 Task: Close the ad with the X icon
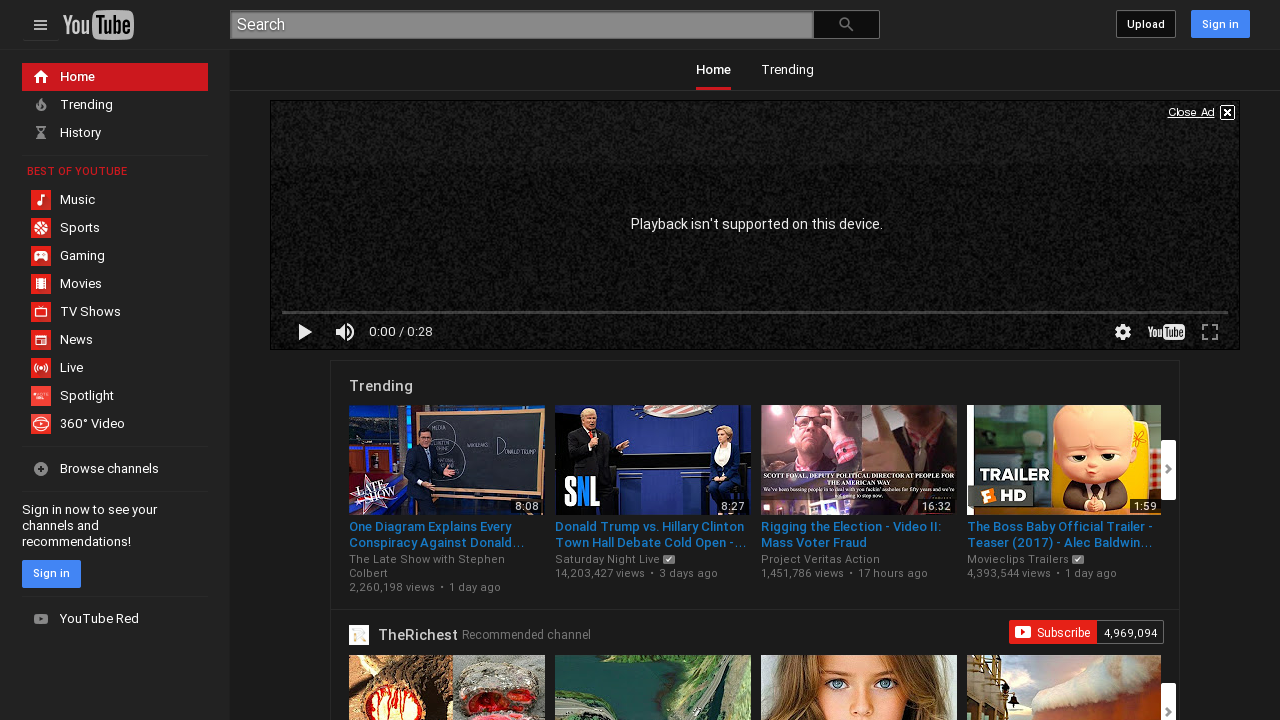pyautogui.click(x=1227, y=112)
